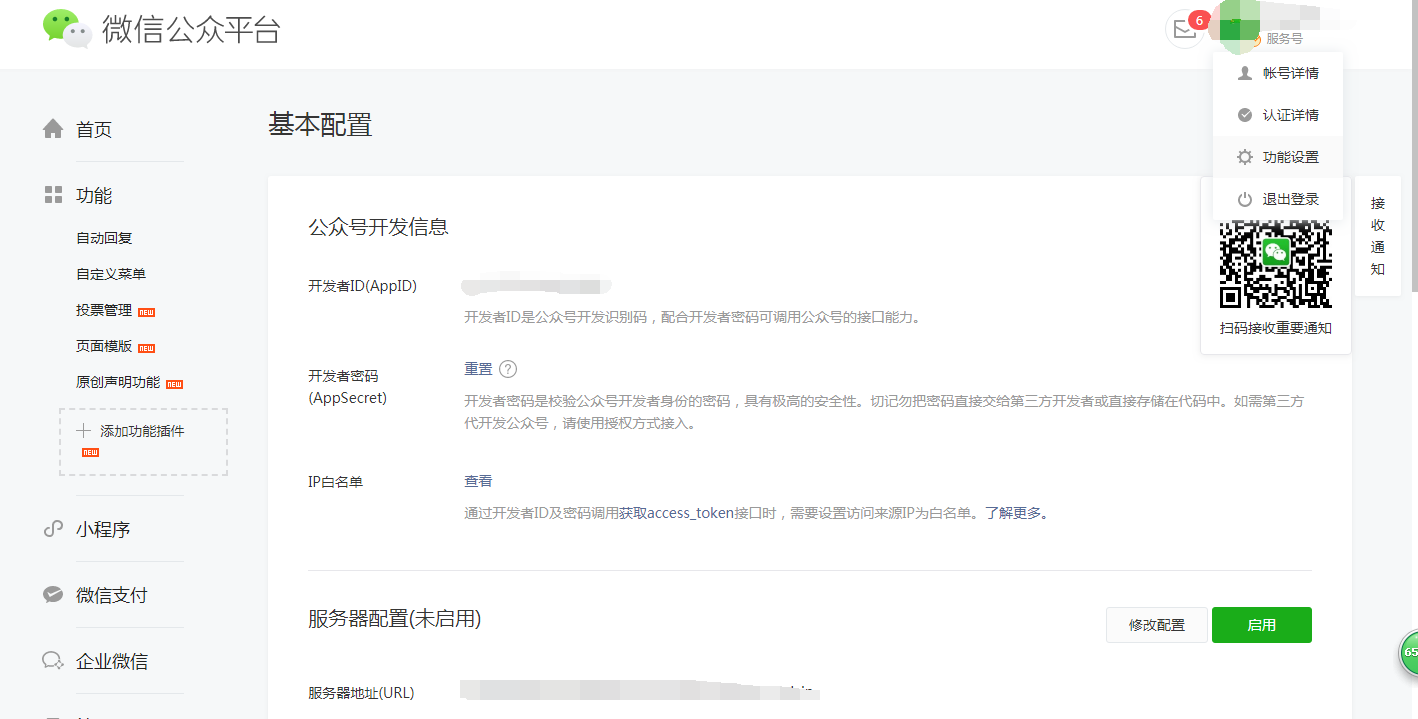Image resolution: width=1418 pixels, height=719 pixels.
Task: Open 投票管理 in the sidebar
Action: click(104, 310)
